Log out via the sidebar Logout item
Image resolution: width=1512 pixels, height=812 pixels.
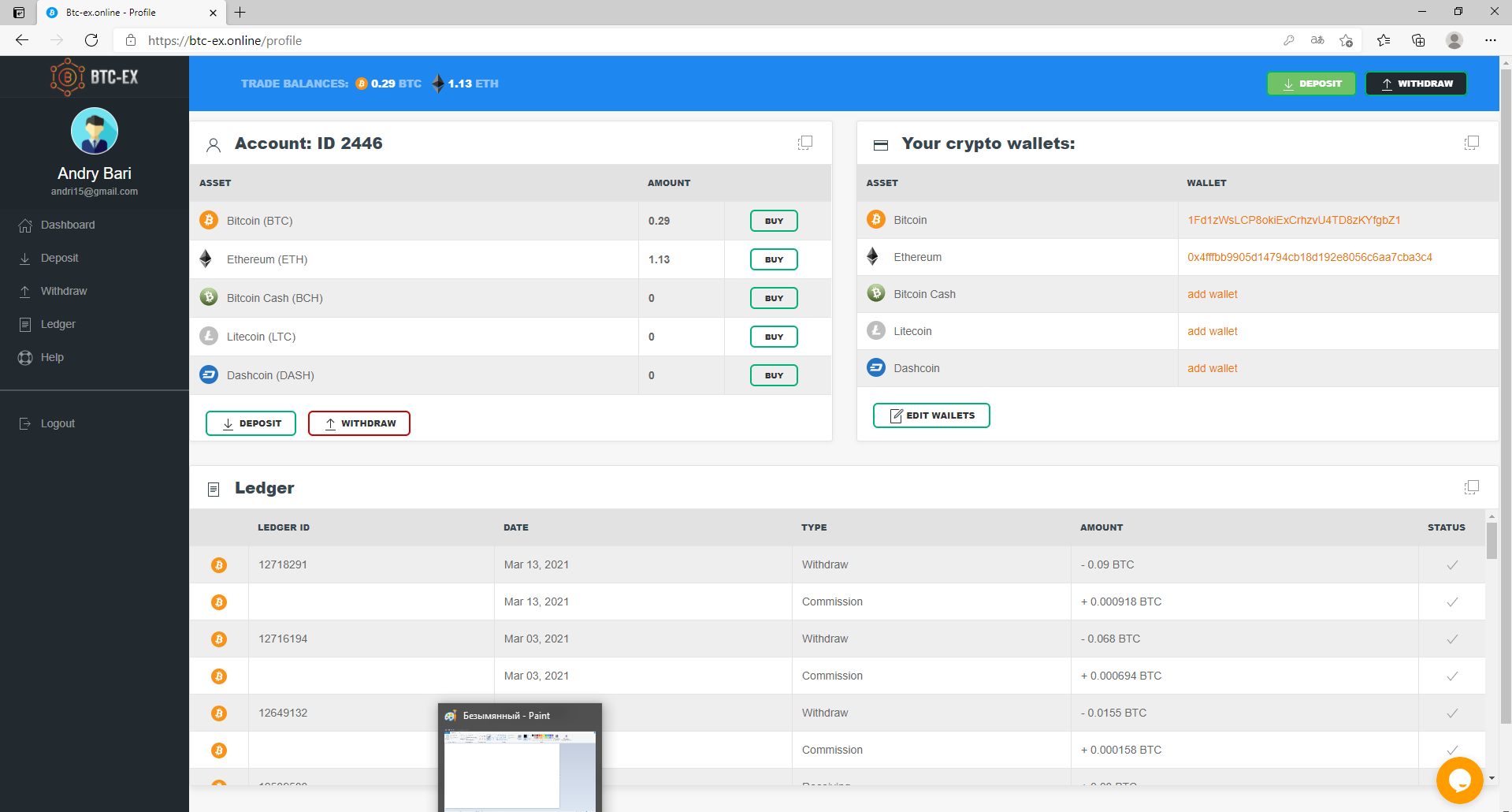(x=46, y=423)
